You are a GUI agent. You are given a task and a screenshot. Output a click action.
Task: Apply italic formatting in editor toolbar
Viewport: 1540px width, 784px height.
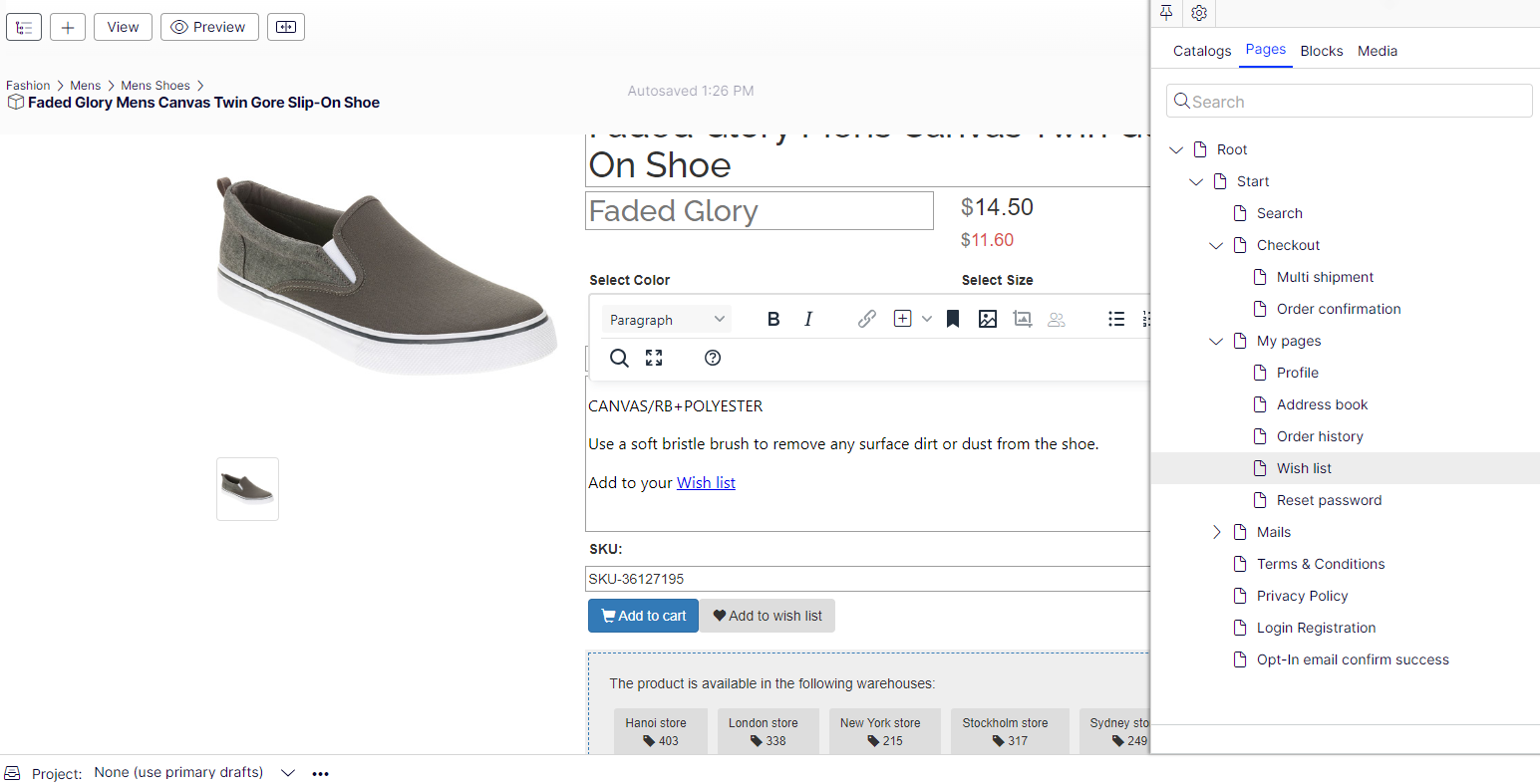click(x=808, y=319)
